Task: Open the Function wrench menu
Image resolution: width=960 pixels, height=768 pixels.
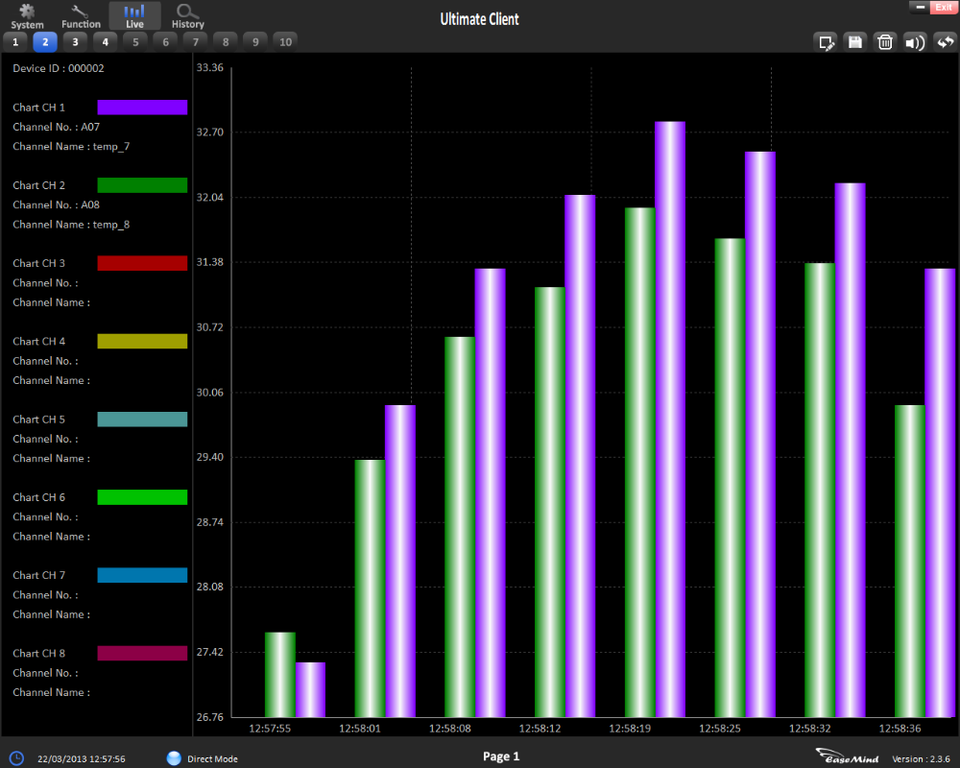Action: 81,16
